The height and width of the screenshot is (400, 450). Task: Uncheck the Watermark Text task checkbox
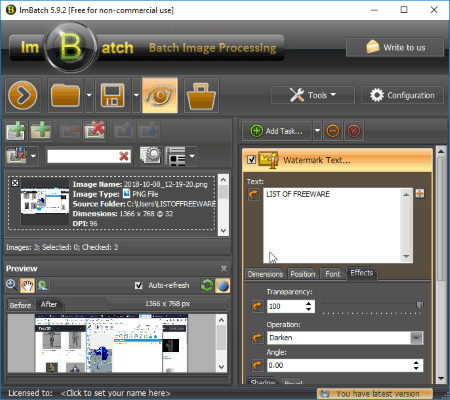252,160
